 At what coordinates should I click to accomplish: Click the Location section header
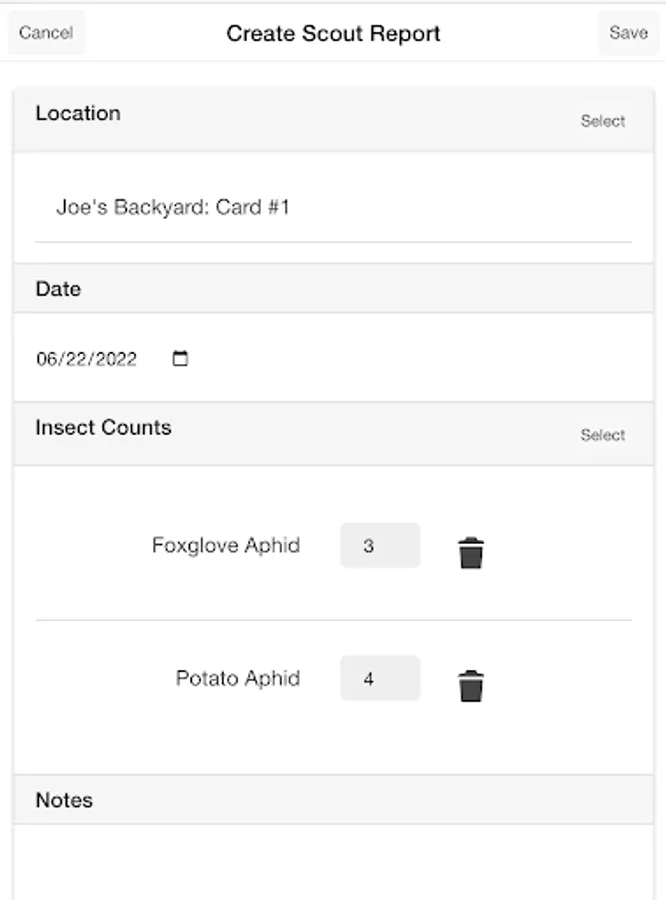[x=78, y=114]
